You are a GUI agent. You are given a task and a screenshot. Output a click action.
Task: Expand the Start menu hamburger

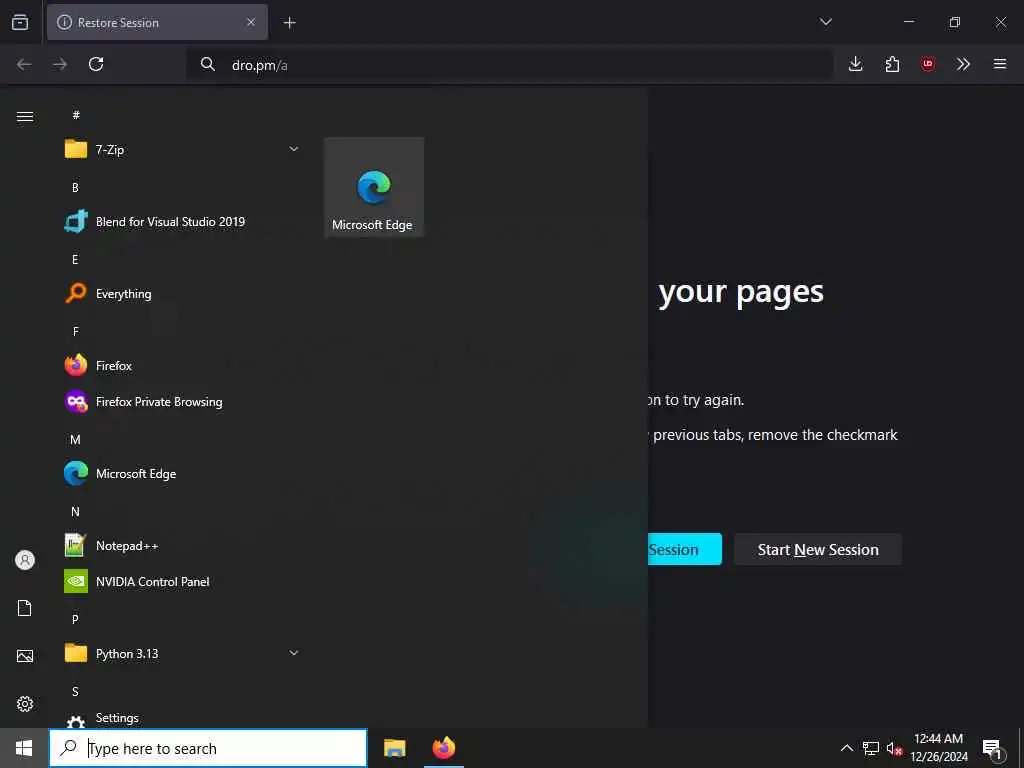point(25,116)
